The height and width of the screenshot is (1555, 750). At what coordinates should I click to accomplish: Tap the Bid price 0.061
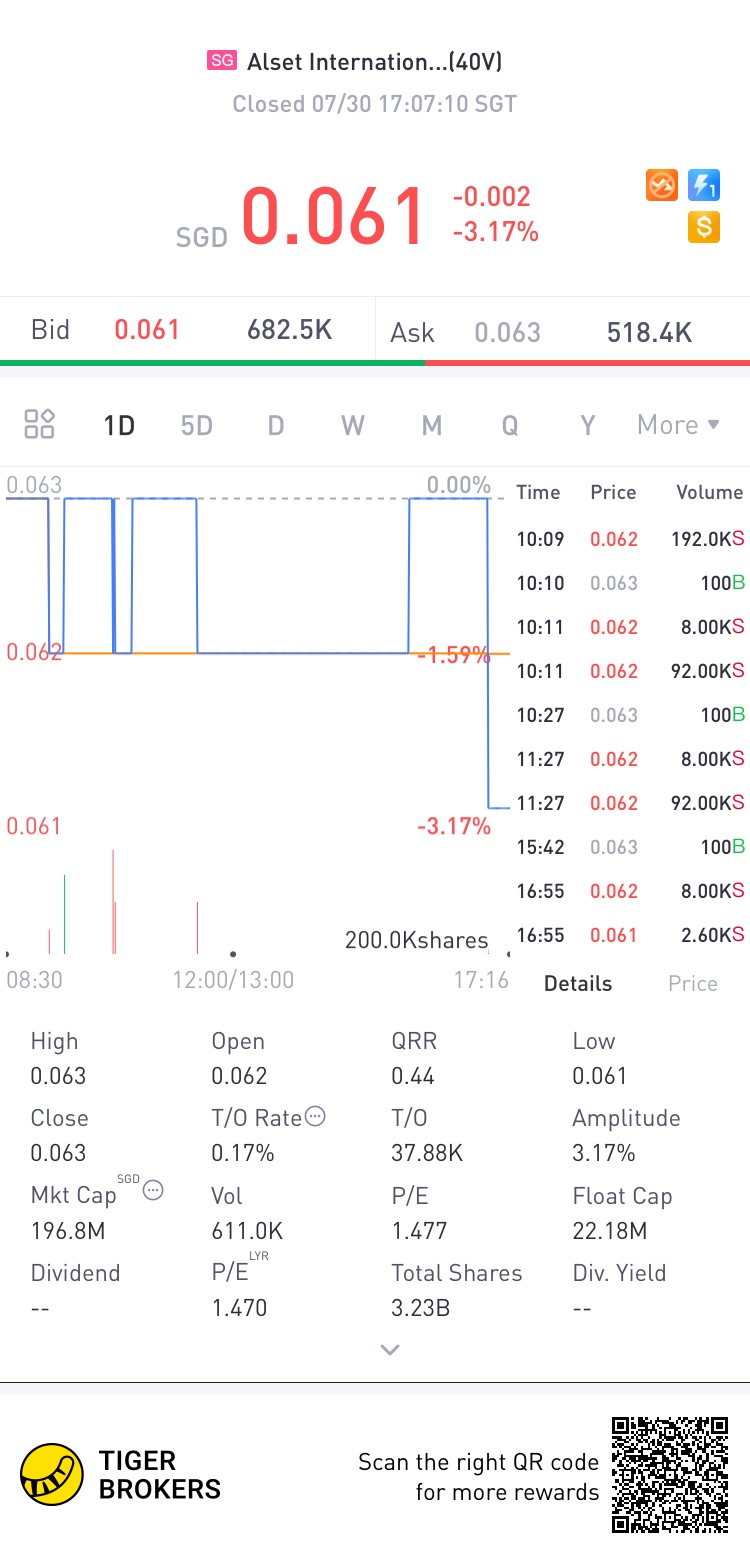pyautogui.click(x=147, y=330)
